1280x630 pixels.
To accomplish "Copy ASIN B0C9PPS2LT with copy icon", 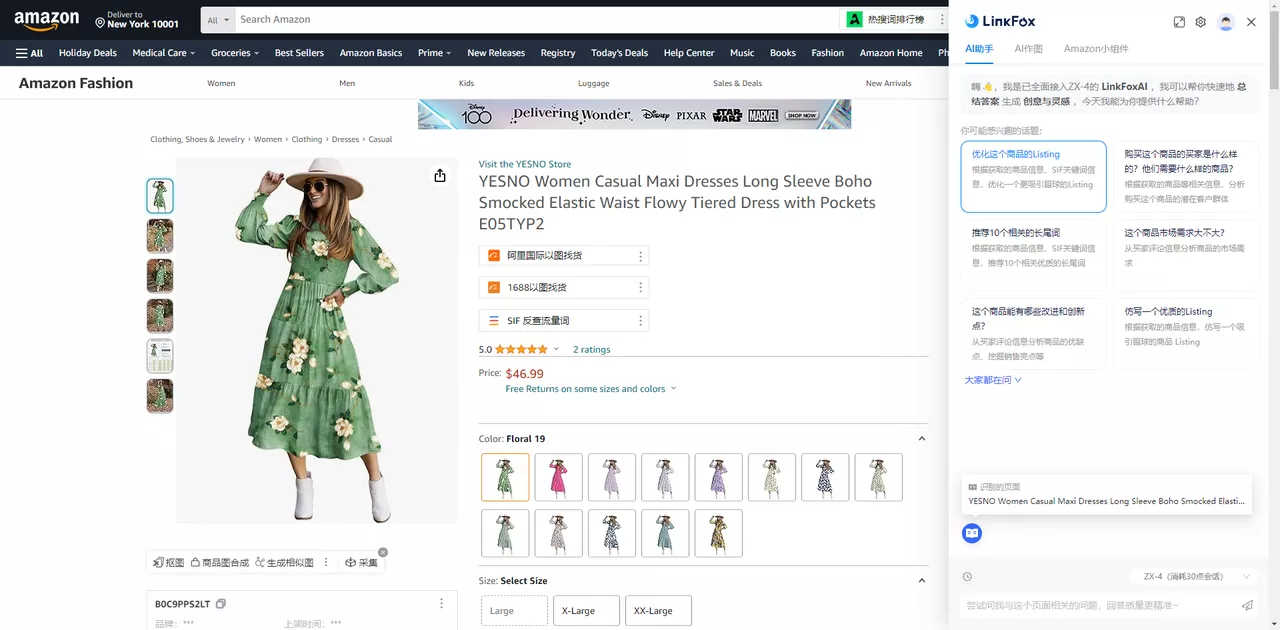I will pyautogui.click(x=221, y=604).
